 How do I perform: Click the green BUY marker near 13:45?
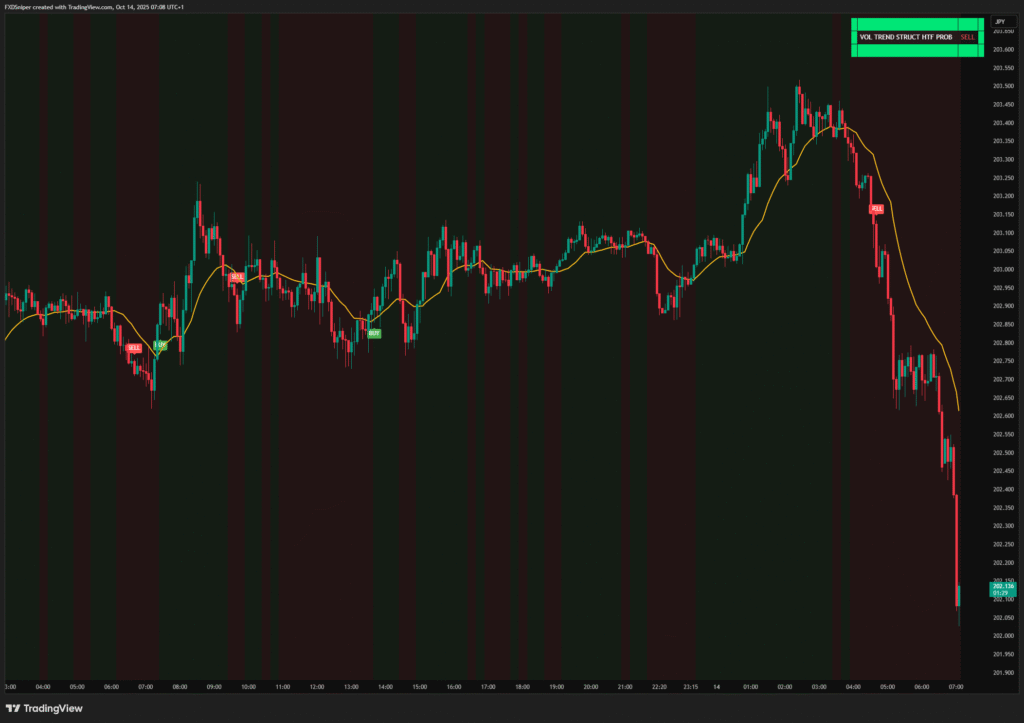click(x=374, y=332)
